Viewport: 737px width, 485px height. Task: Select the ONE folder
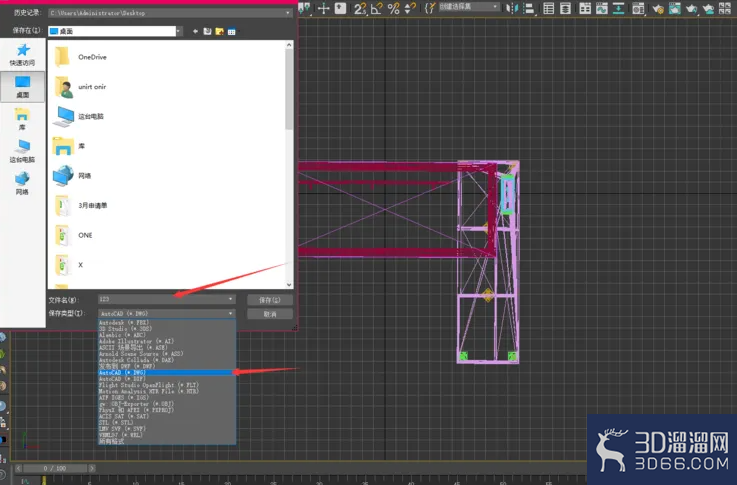click(73, 235)
